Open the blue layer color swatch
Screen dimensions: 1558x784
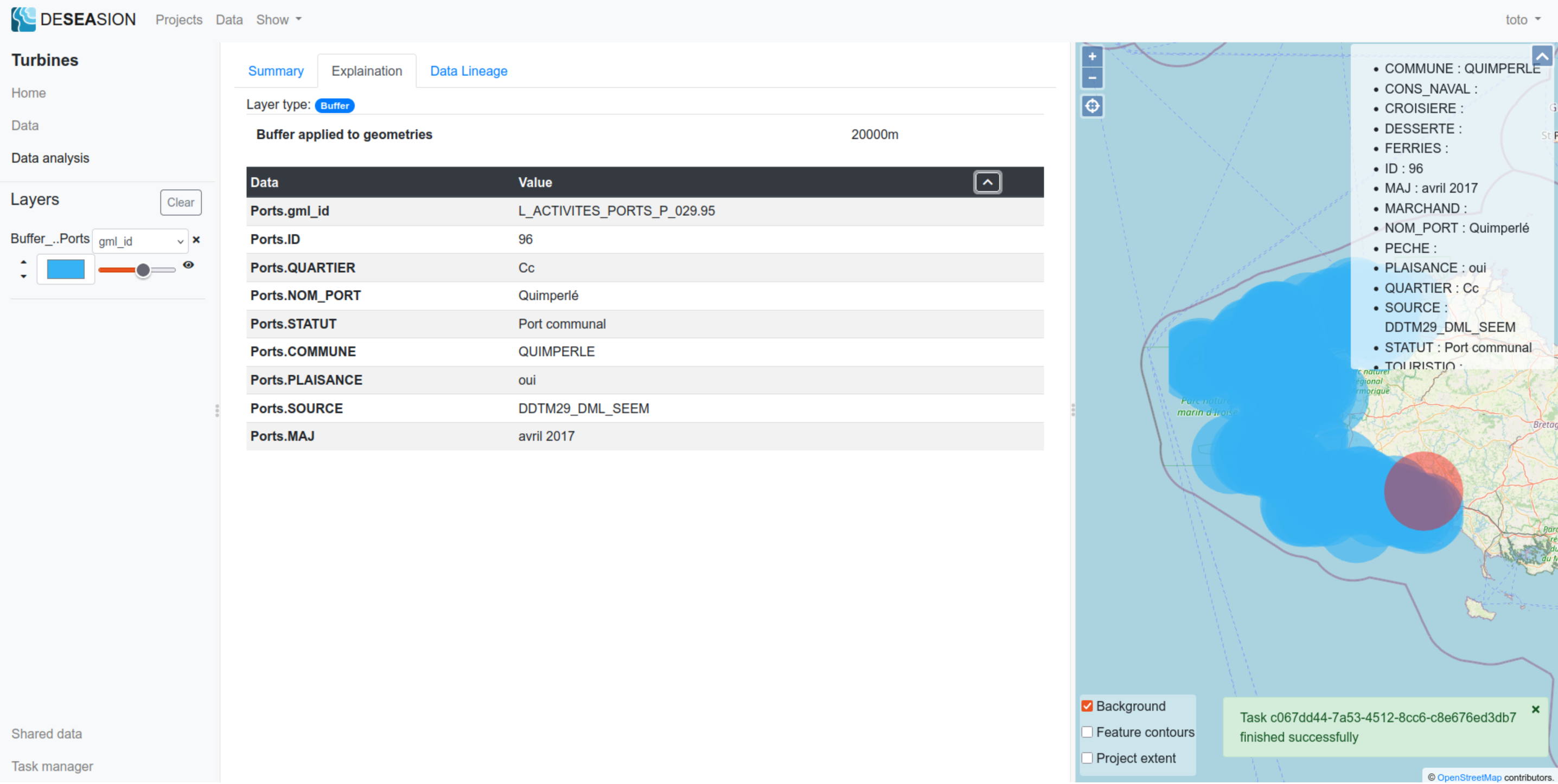click(65, 269)
